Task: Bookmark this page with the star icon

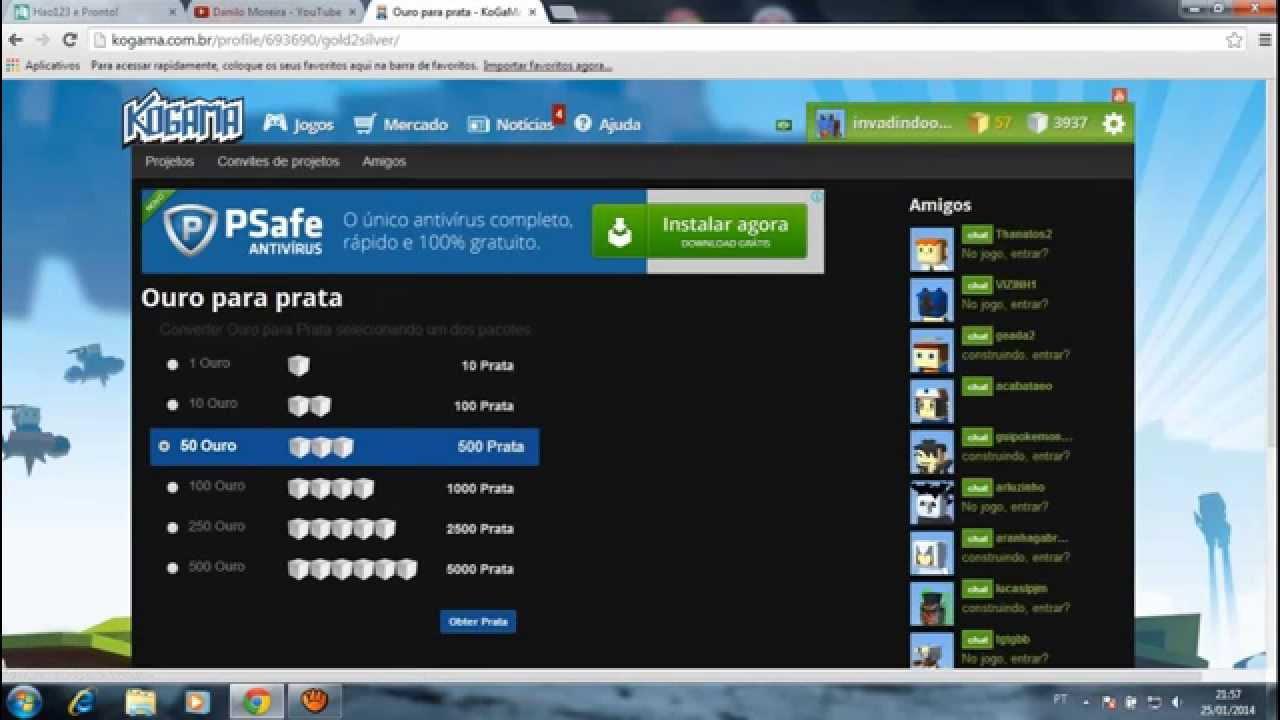Action: pyautogui.click(x=1234, y=40)
